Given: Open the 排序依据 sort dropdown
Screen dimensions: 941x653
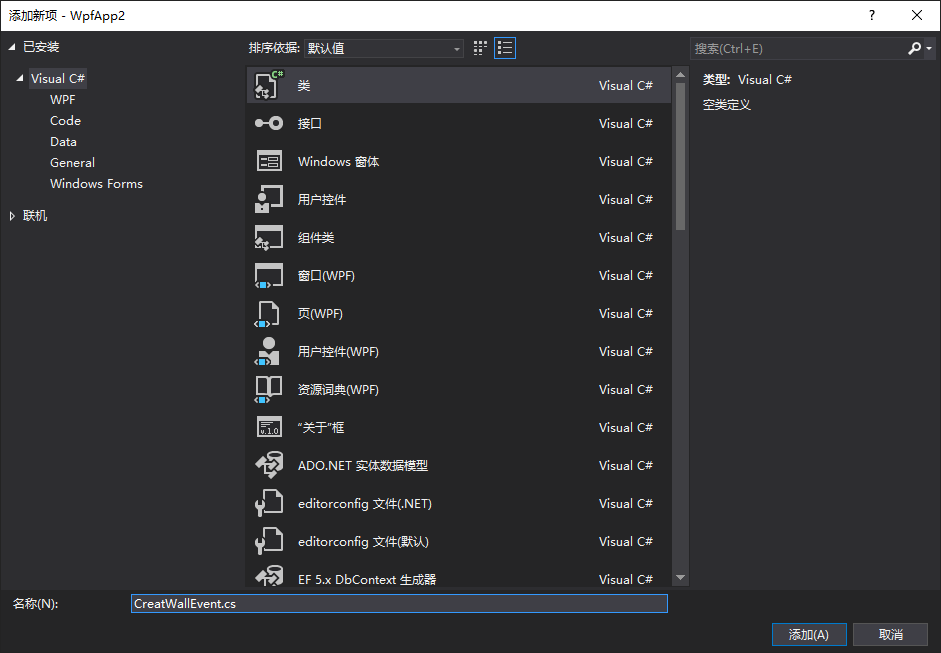Looking at the screenshot, I should click(x=383, y=48).
